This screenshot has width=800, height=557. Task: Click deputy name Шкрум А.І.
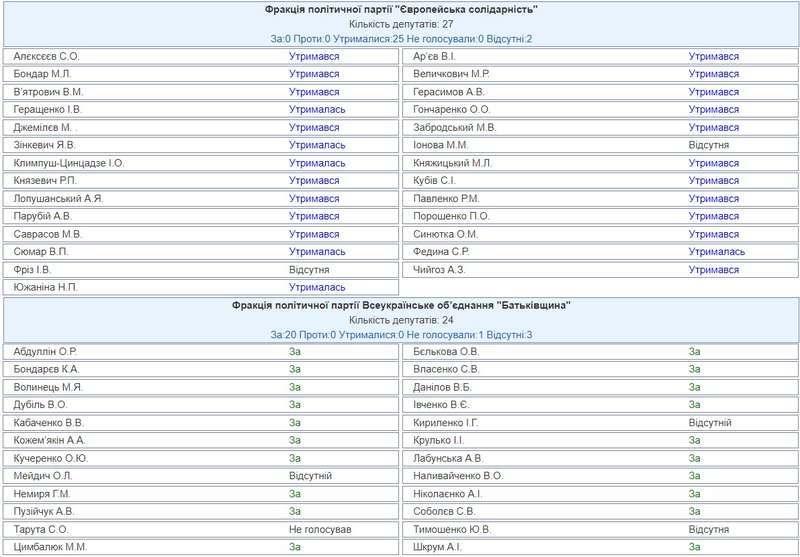(x=437, y=547)
